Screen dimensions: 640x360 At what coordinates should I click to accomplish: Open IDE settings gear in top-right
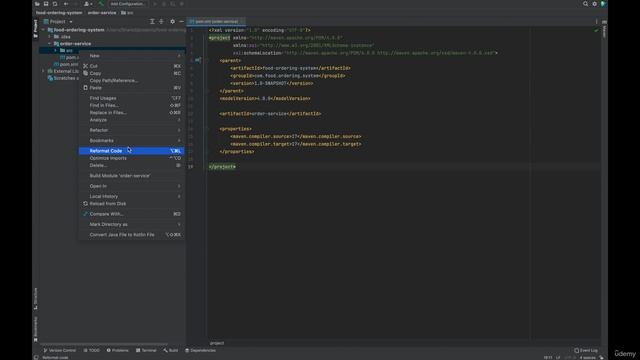point(594,4)
